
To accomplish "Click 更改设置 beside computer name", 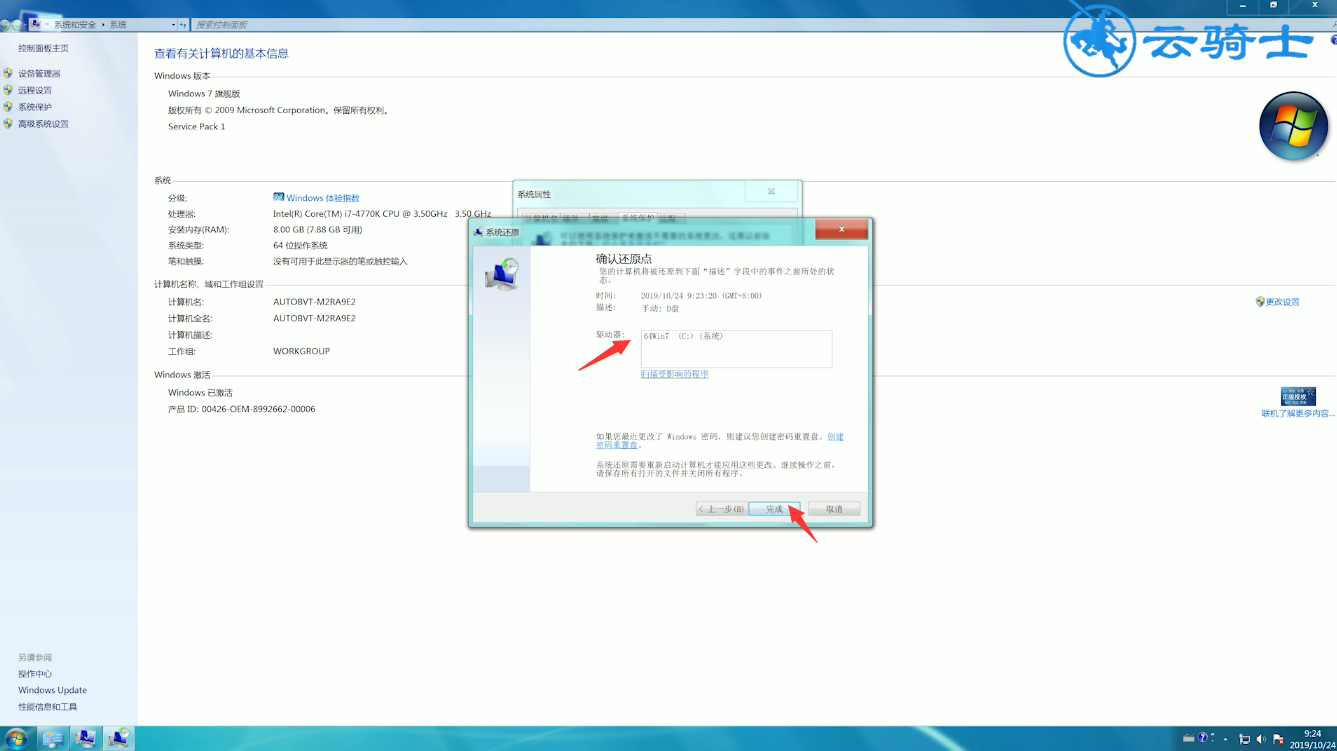I will pyautogui.click(x=1282, y=302).
